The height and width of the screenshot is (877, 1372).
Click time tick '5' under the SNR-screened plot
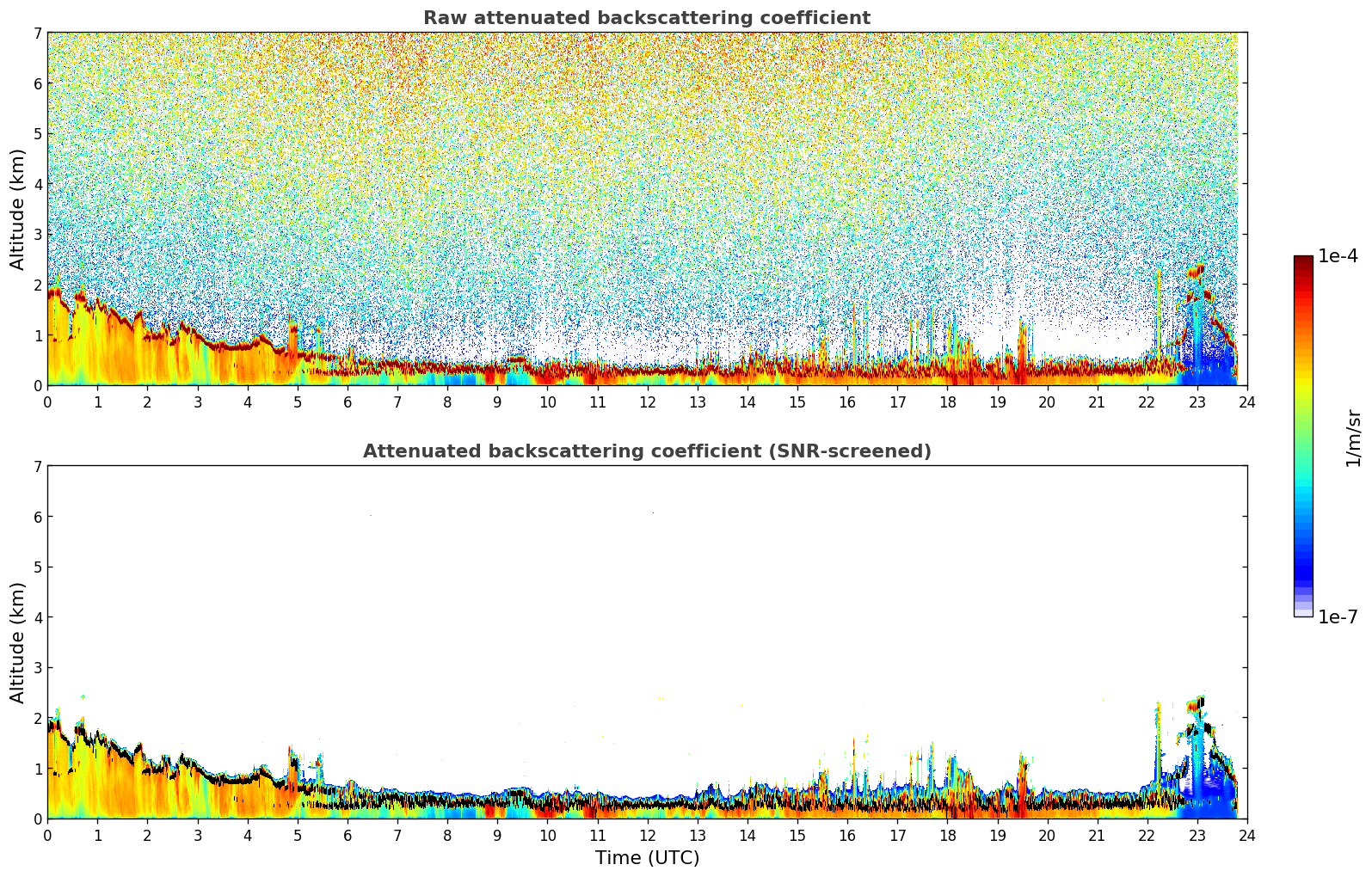point(298,836)
